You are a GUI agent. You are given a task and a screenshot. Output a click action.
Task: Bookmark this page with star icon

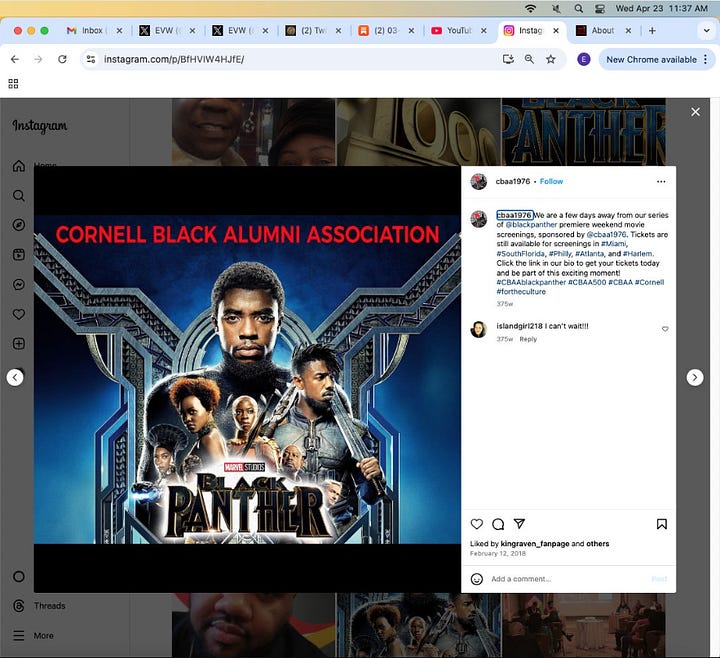pos(551,59)
